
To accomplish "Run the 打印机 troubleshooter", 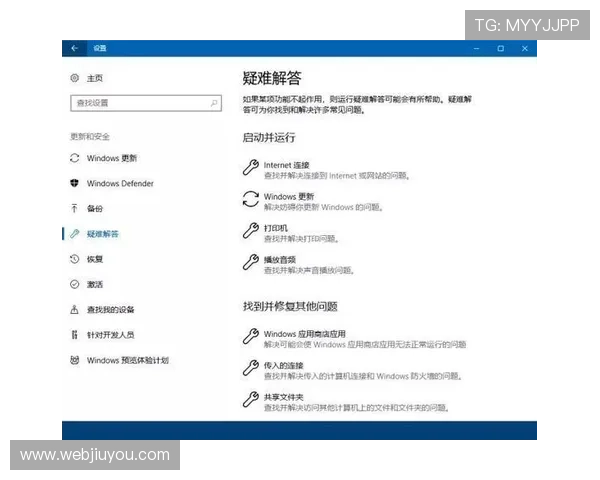I will 276,228.
